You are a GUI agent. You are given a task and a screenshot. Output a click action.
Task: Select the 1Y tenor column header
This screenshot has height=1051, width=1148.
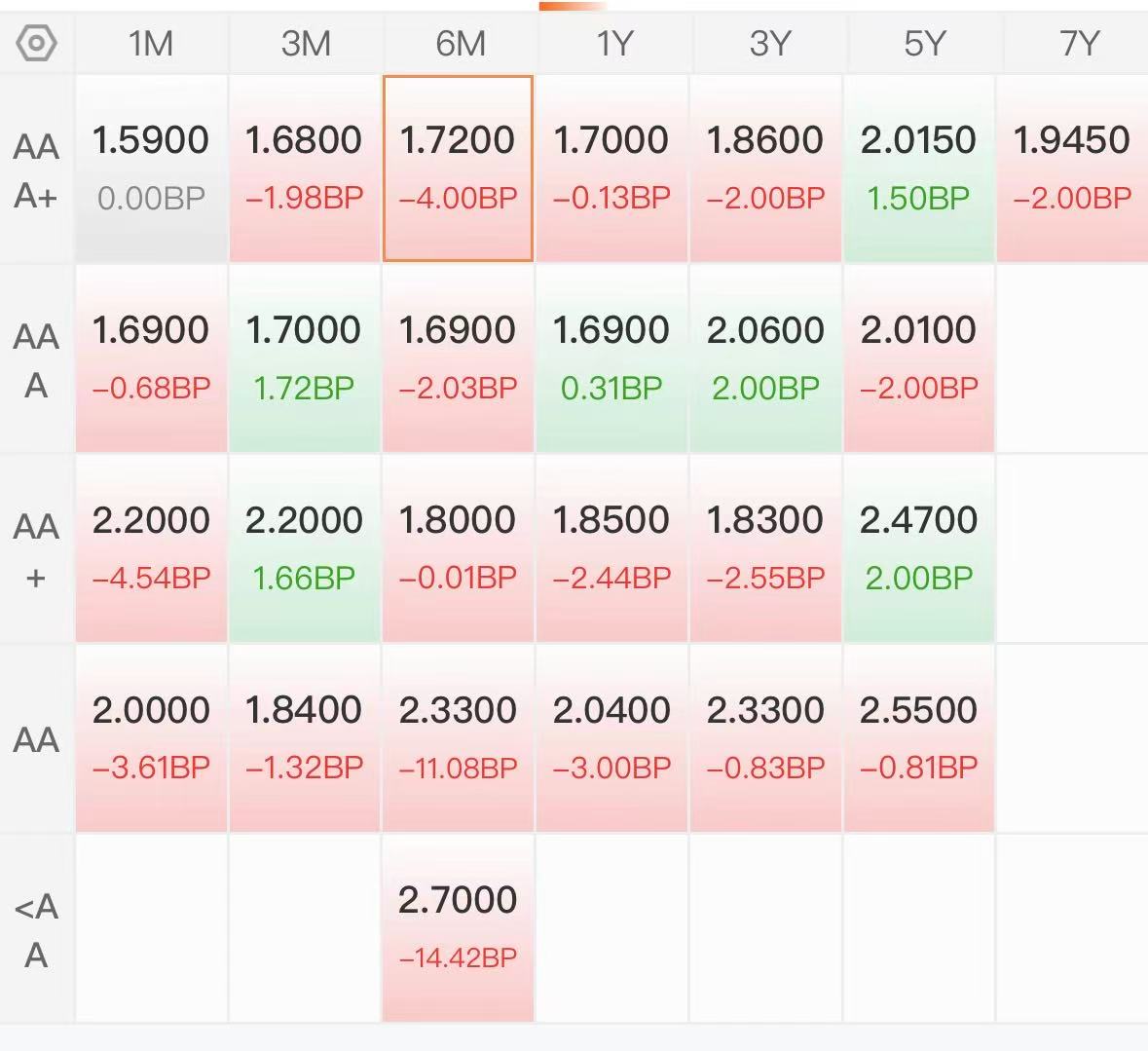(613, 43)
